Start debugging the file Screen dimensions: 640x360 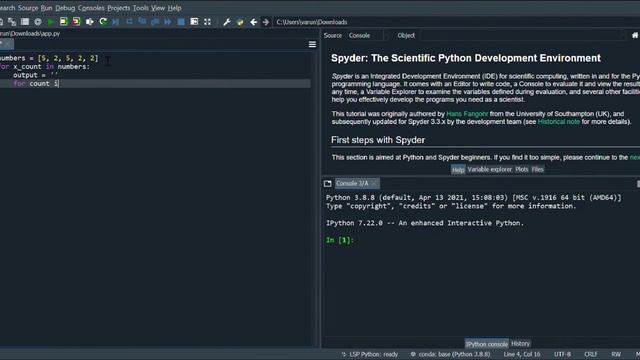coord(116,22)
